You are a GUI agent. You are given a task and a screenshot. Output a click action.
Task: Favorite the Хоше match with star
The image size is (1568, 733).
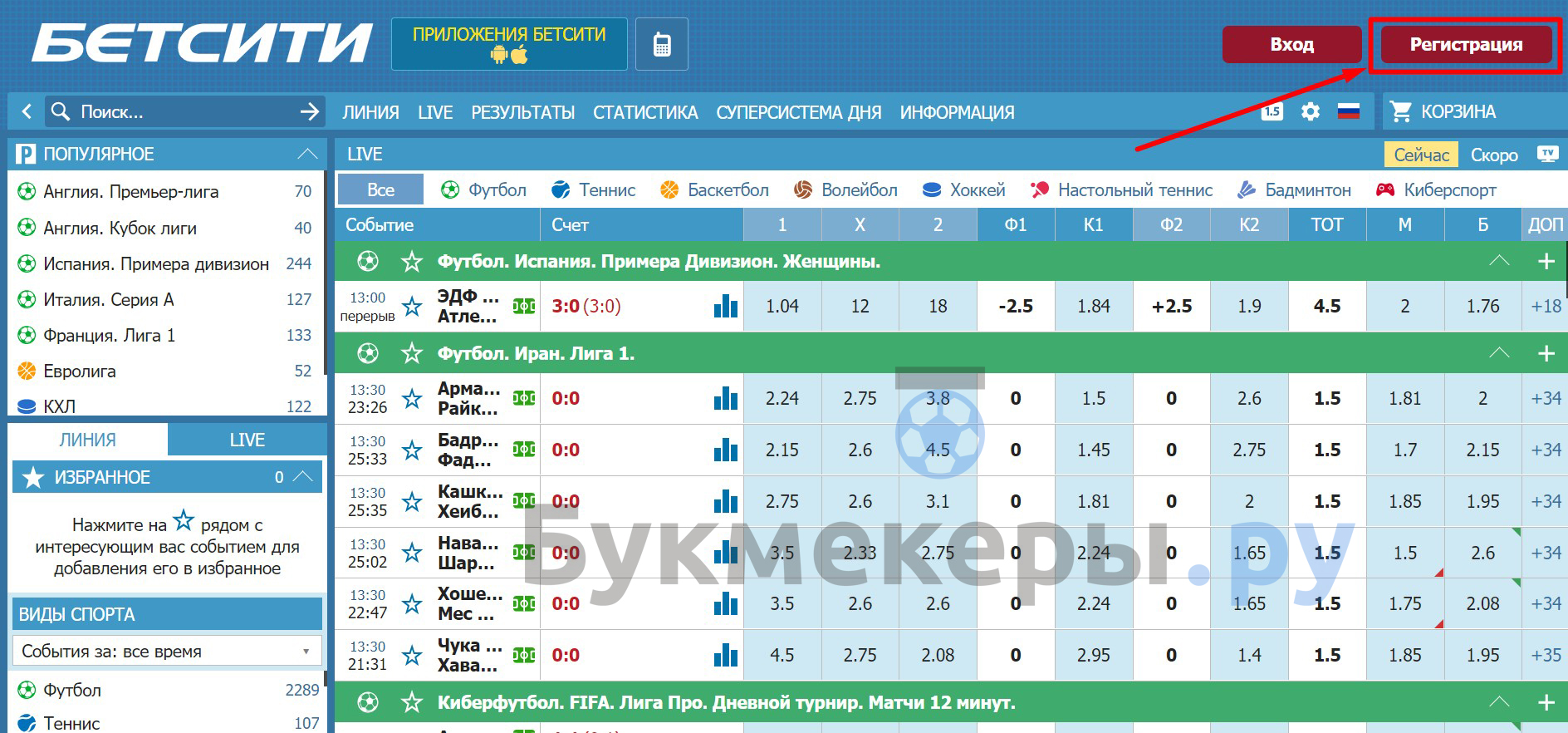pos(412,603)
